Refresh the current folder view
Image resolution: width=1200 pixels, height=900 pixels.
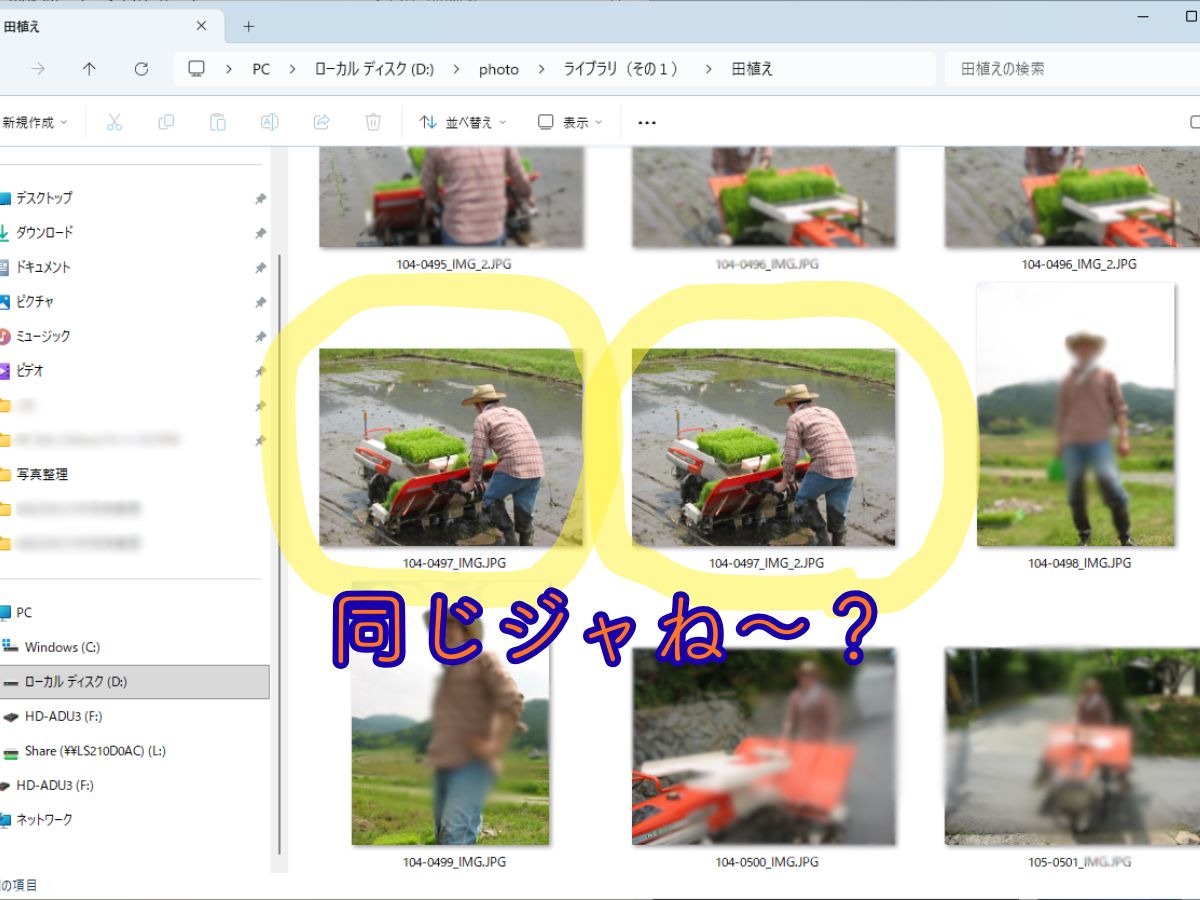tap(141, 69)
